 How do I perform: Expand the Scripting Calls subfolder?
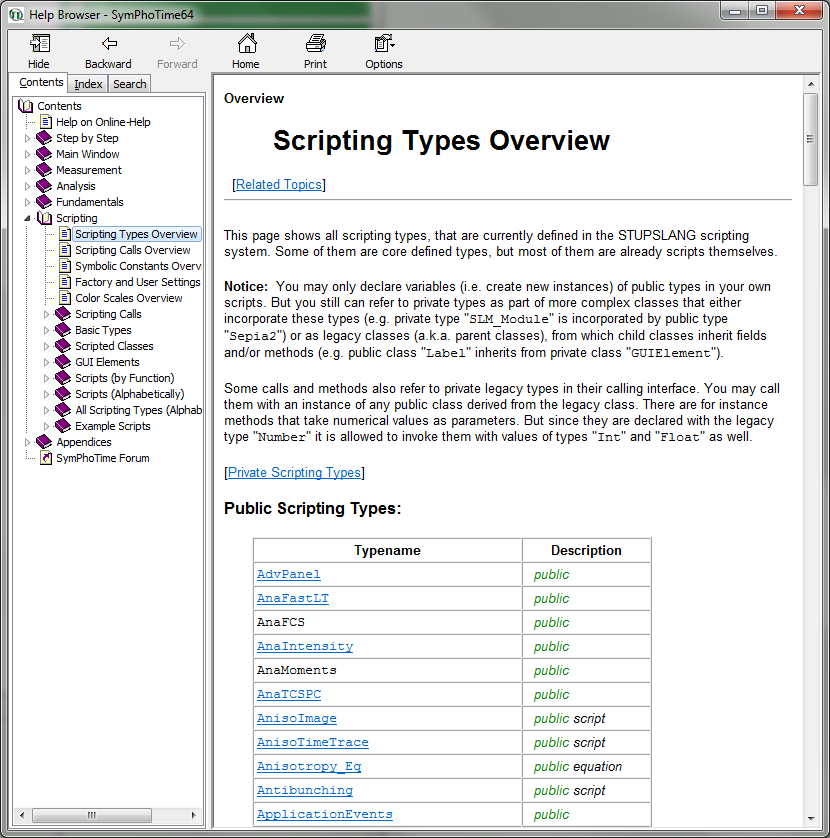(x=46, y=314)
